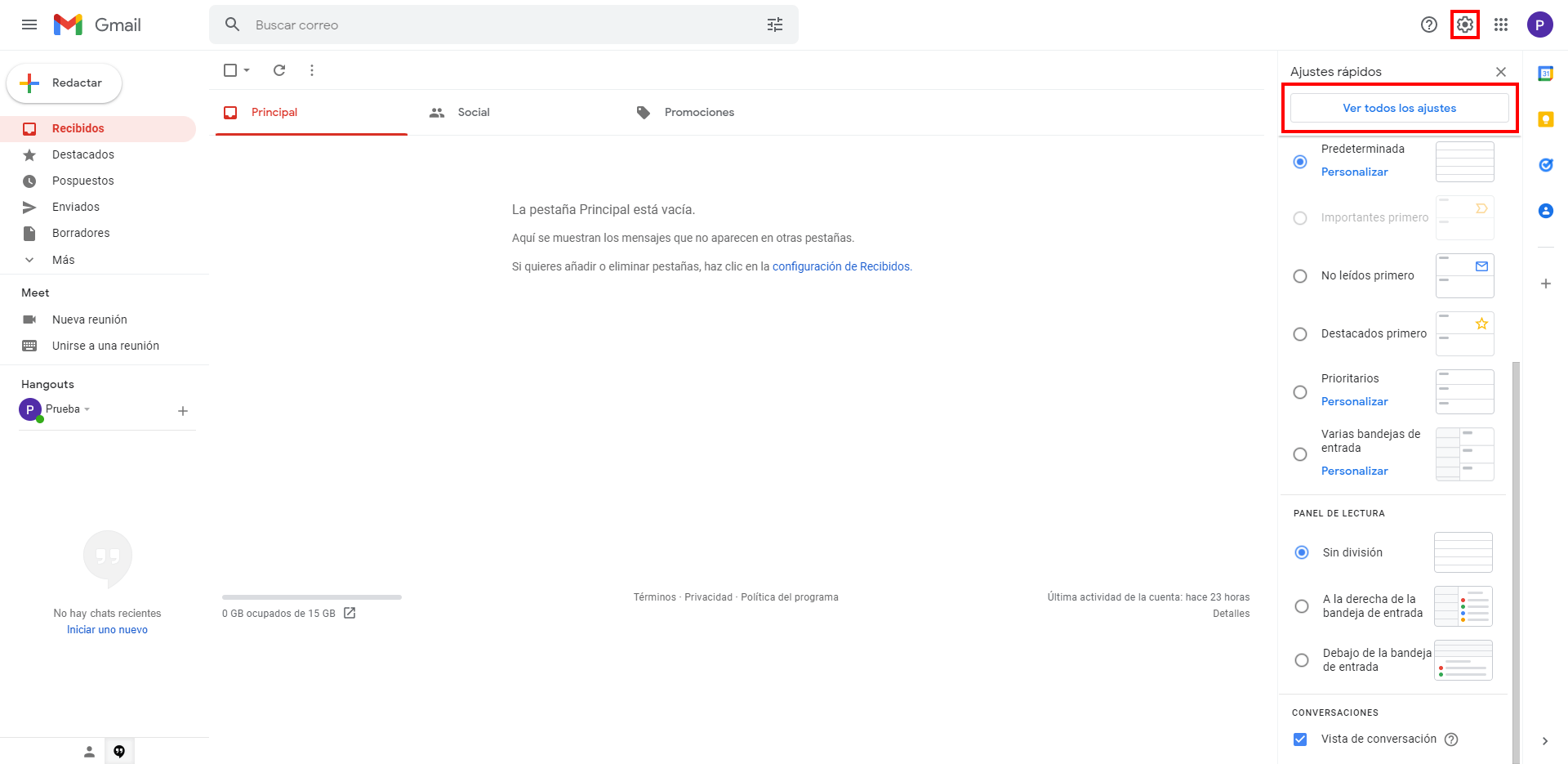
Task: Tick the select-all messages checkbox
Action: 230,70
